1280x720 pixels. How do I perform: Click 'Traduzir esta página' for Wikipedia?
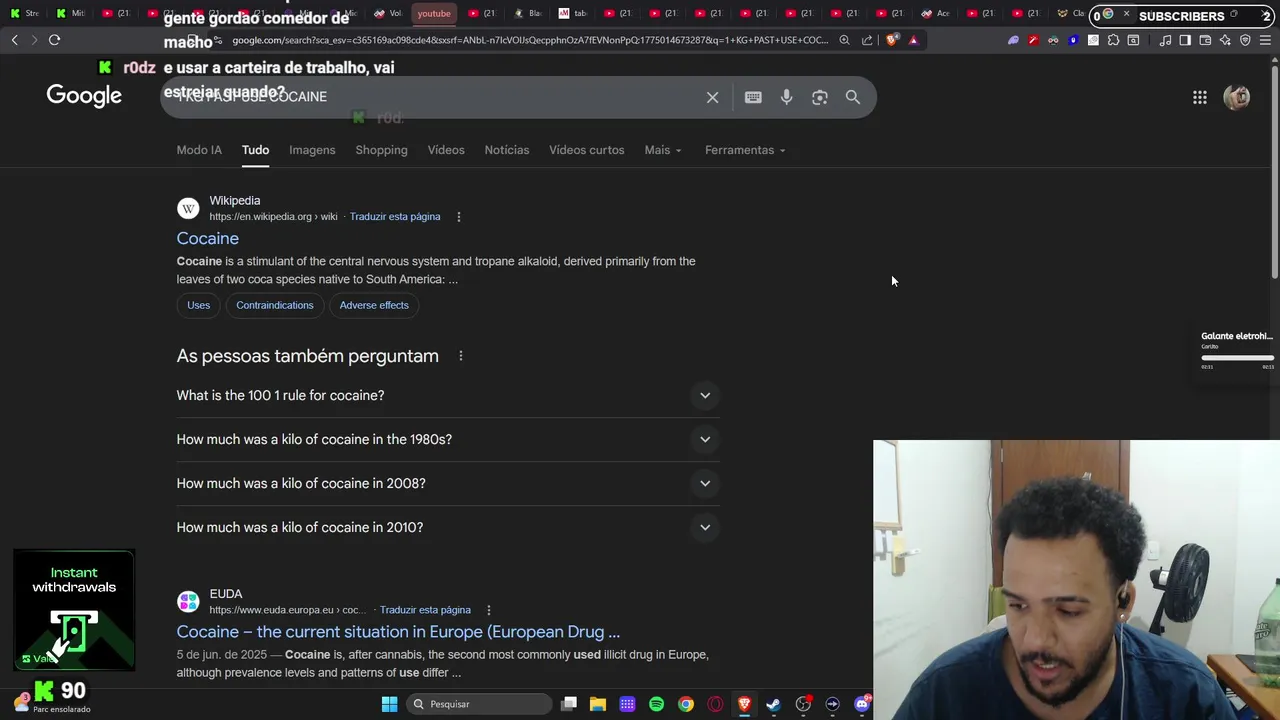click(395, 217)
